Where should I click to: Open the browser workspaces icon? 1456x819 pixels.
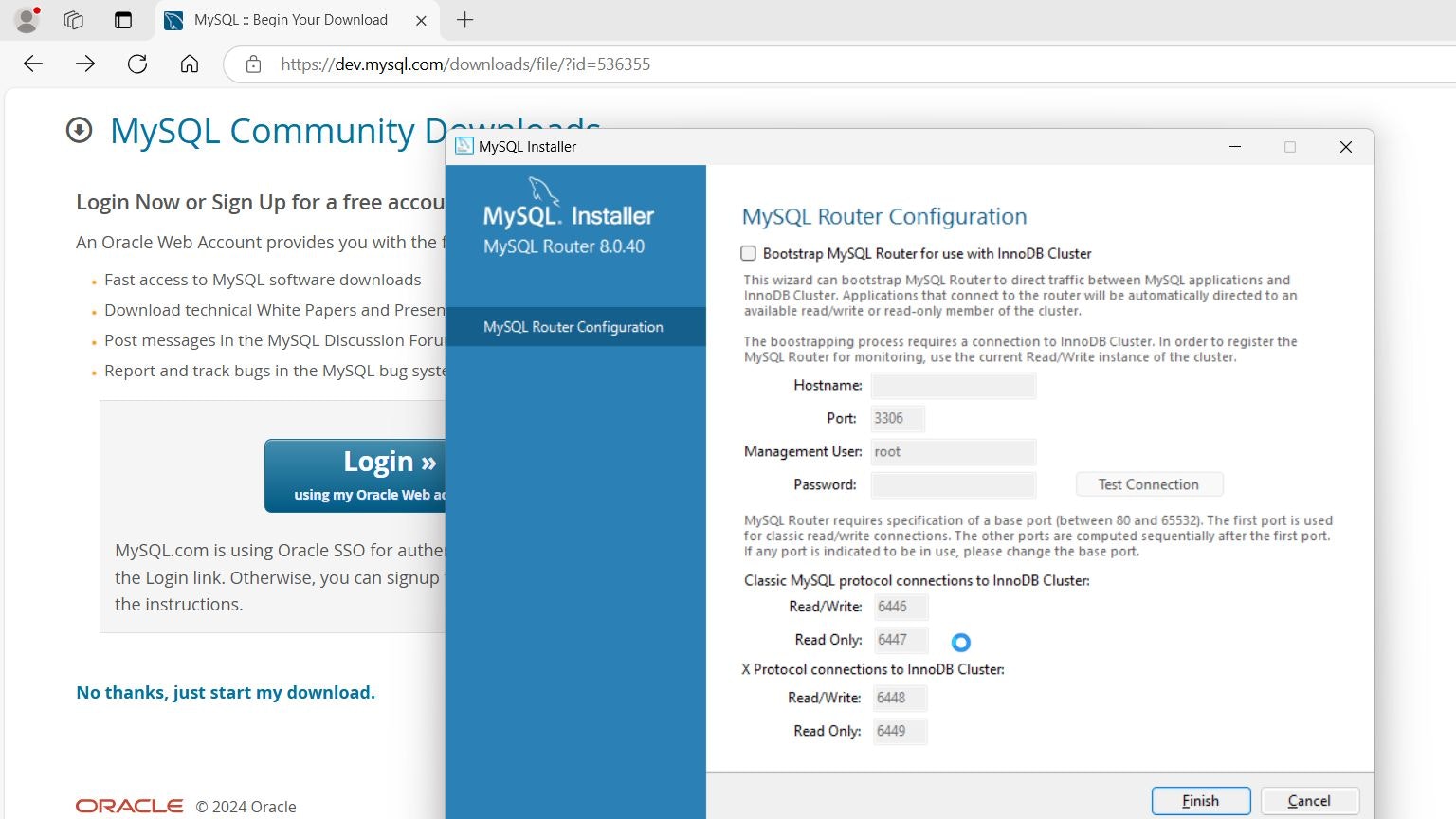(x=73, y=19)
